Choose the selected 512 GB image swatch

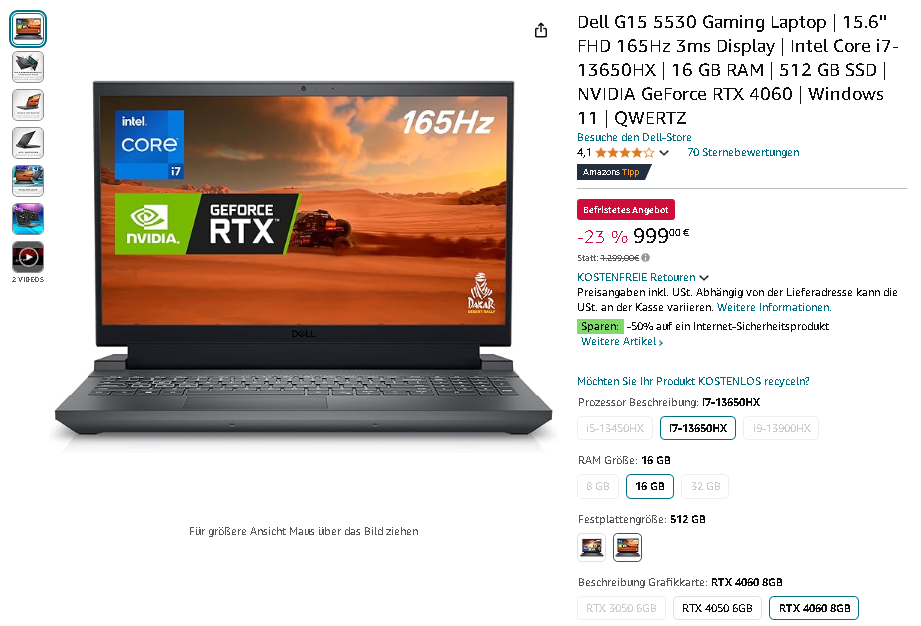pyautogui.click(x=627, y=547)
